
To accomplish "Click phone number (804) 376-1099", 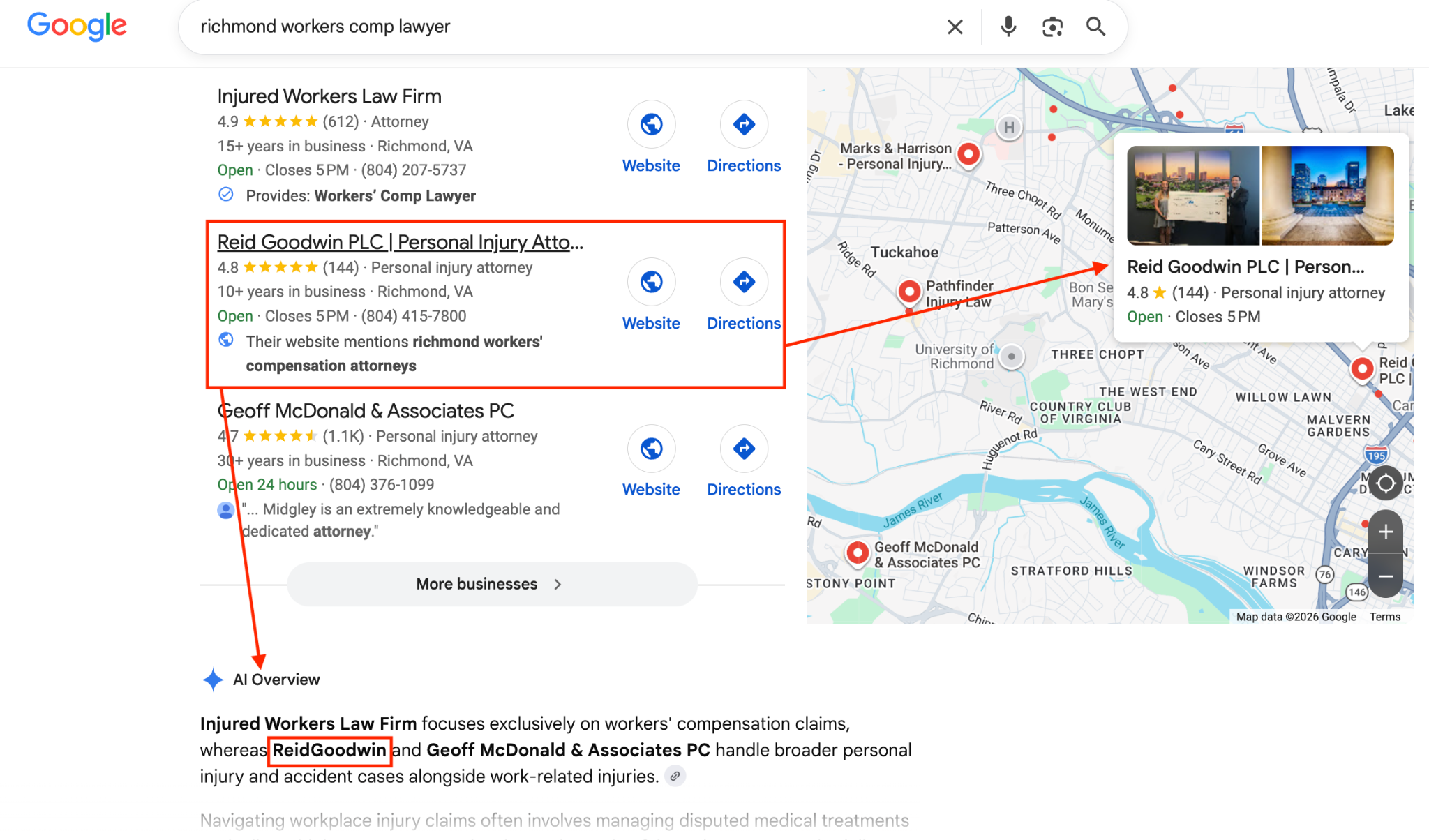I will [382, 484].
